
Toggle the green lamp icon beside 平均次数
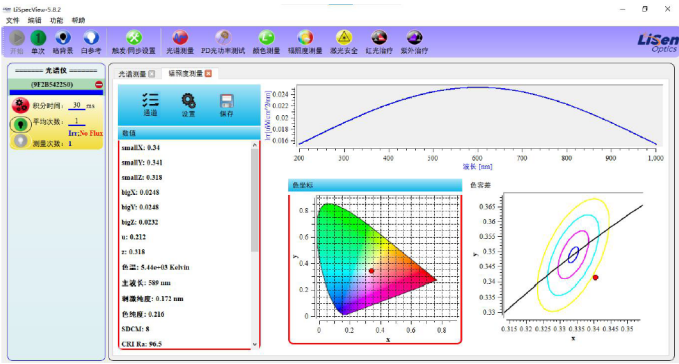coord(20,124)
